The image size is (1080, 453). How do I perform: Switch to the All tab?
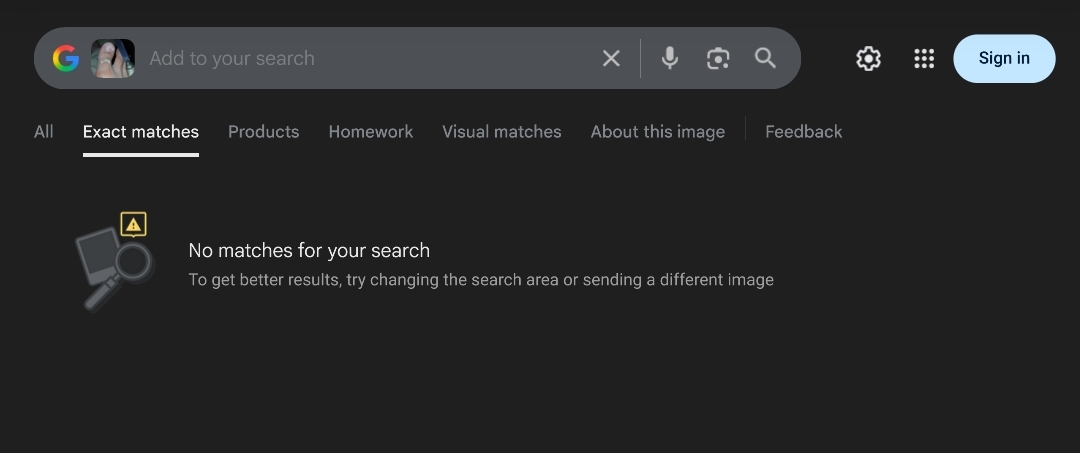pyautogui.click(x=44, y=132)
